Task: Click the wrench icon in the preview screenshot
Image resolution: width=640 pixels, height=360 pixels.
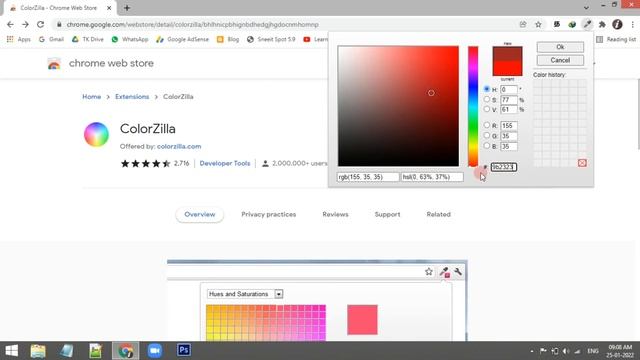Action: click(x=458, y=272)
